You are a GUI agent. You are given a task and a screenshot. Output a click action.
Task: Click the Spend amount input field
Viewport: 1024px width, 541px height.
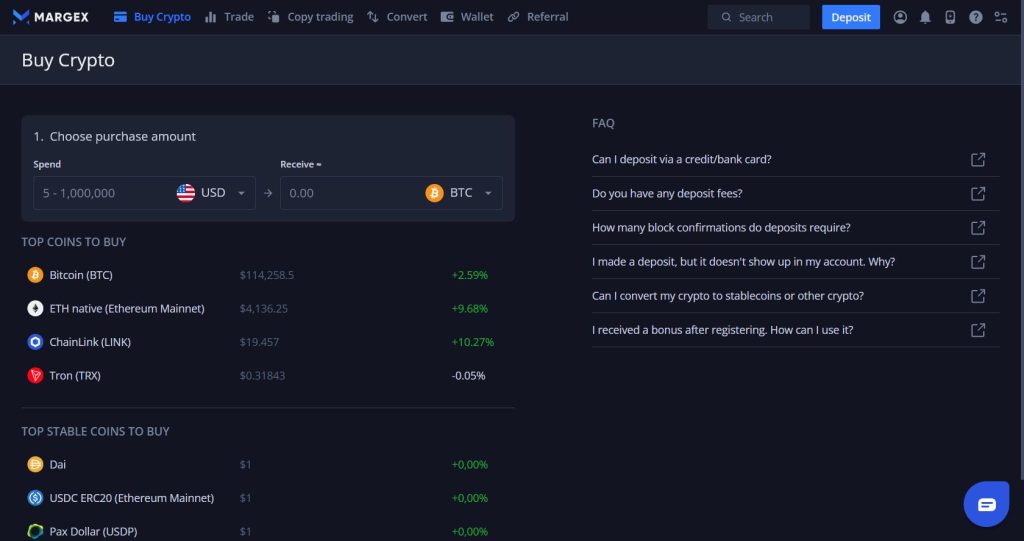[100, 193]
